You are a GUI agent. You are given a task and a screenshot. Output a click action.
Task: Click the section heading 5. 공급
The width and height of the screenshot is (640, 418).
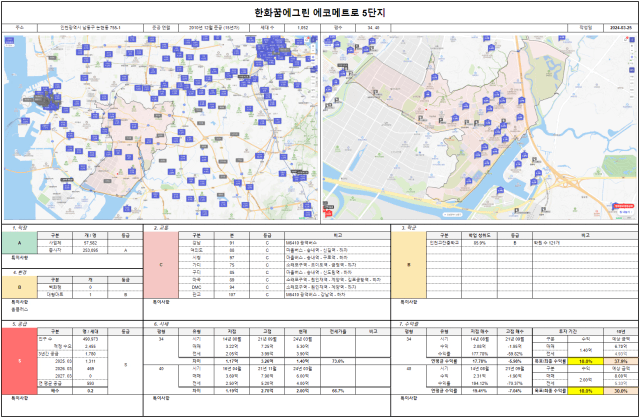coord(19,324)
